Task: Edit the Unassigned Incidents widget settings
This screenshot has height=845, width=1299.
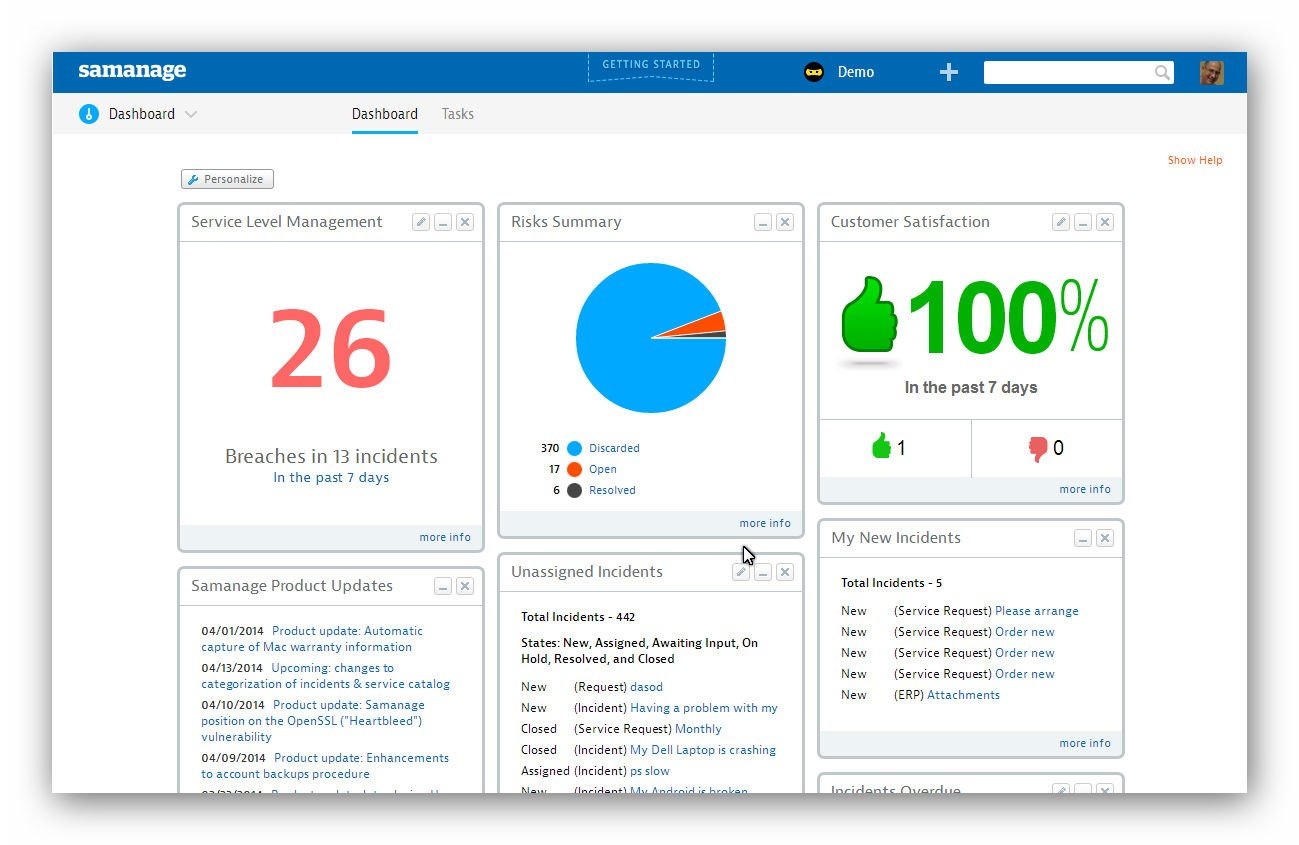Action: click(741, 572)
